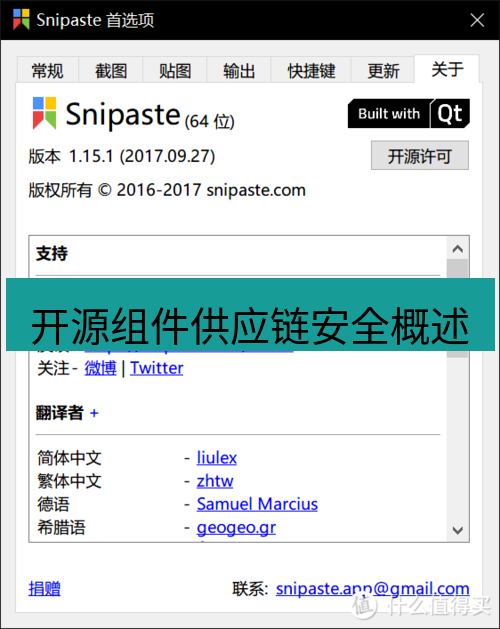Open translator link liulex
This screenshot has height=629, width=500.
click(217, 458)
